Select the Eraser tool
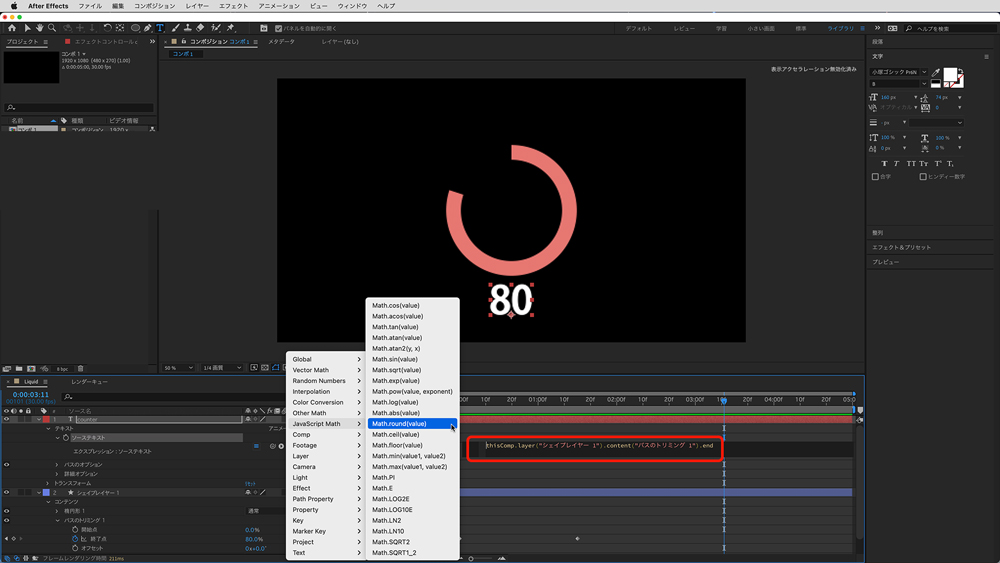Image resolution: width=1000 pixels, height=563 pixels. (x=200, y=28)
